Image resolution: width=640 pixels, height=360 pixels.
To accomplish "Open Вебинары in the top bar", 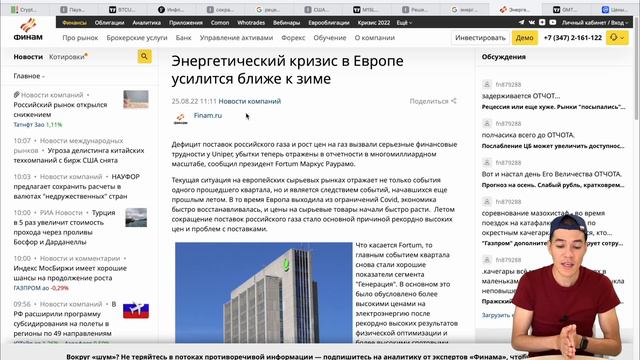I will coord(287,22).
